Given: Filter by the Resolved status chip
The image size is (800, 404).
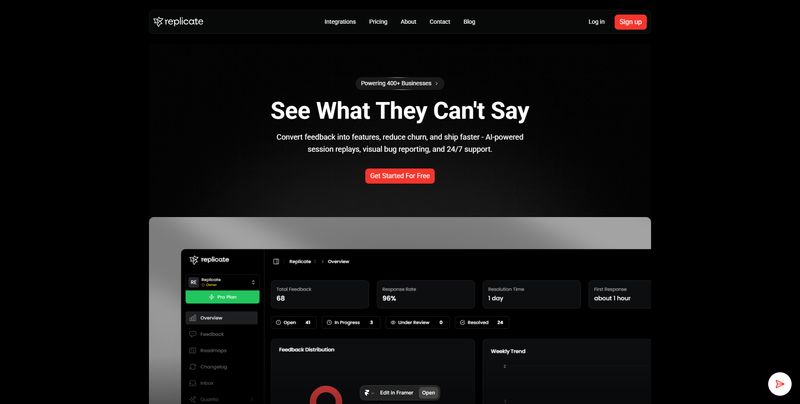Looking at the screenshot, I should point(482,322).
